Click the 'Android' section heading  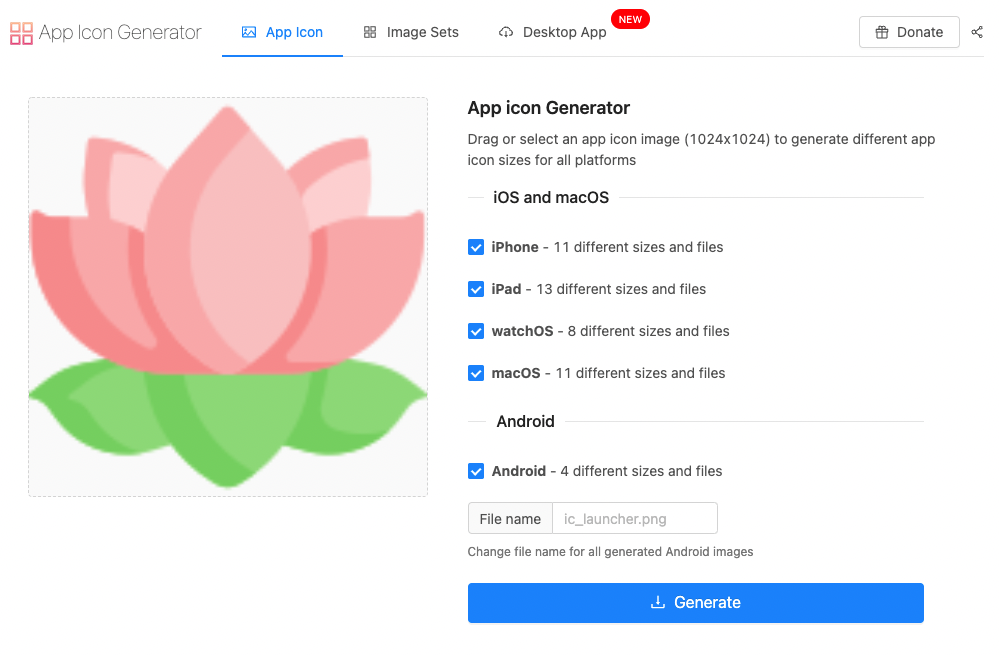click(526, 422)
